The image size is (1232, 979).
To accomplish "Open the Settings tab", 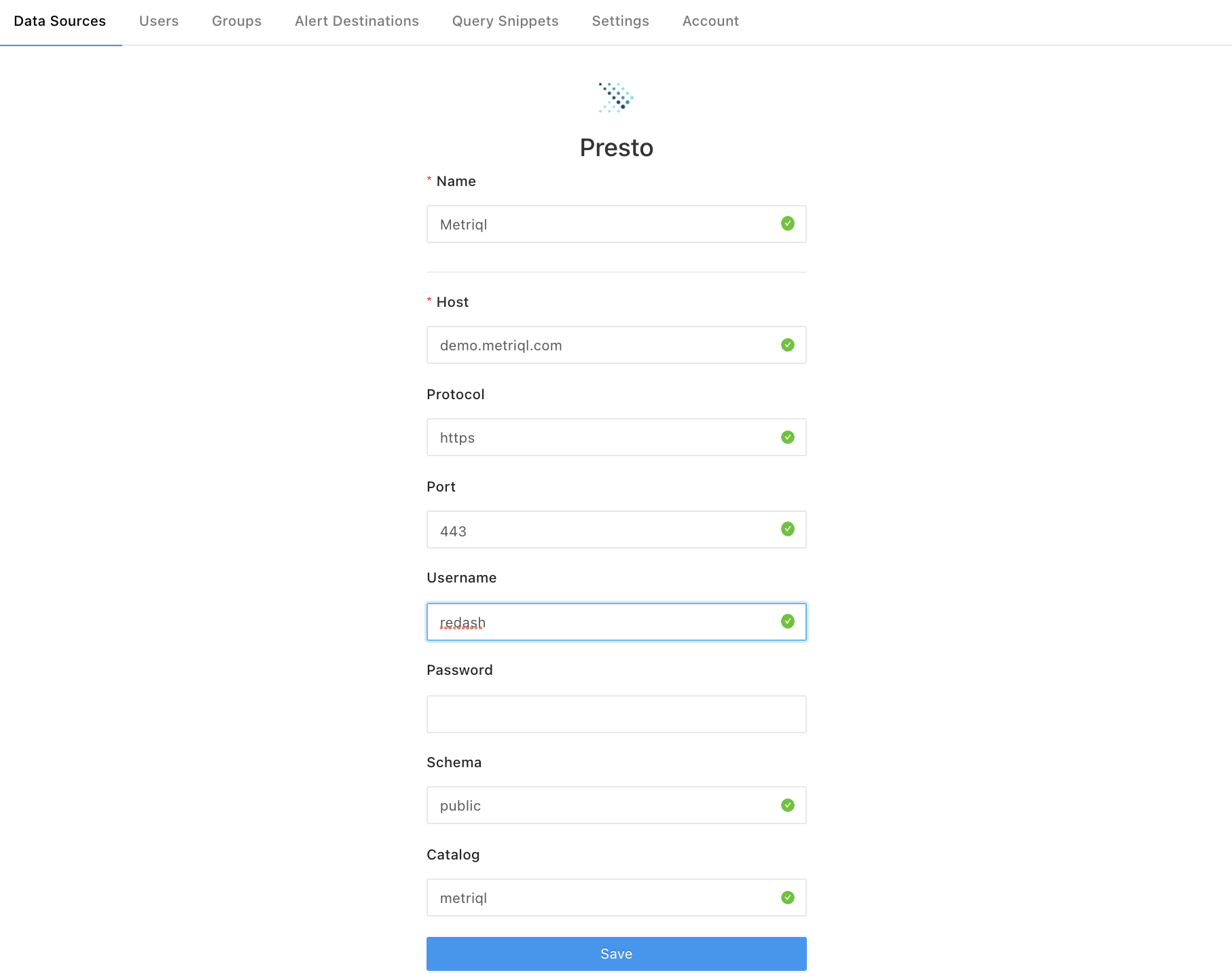I will click(x=621, y=21).
